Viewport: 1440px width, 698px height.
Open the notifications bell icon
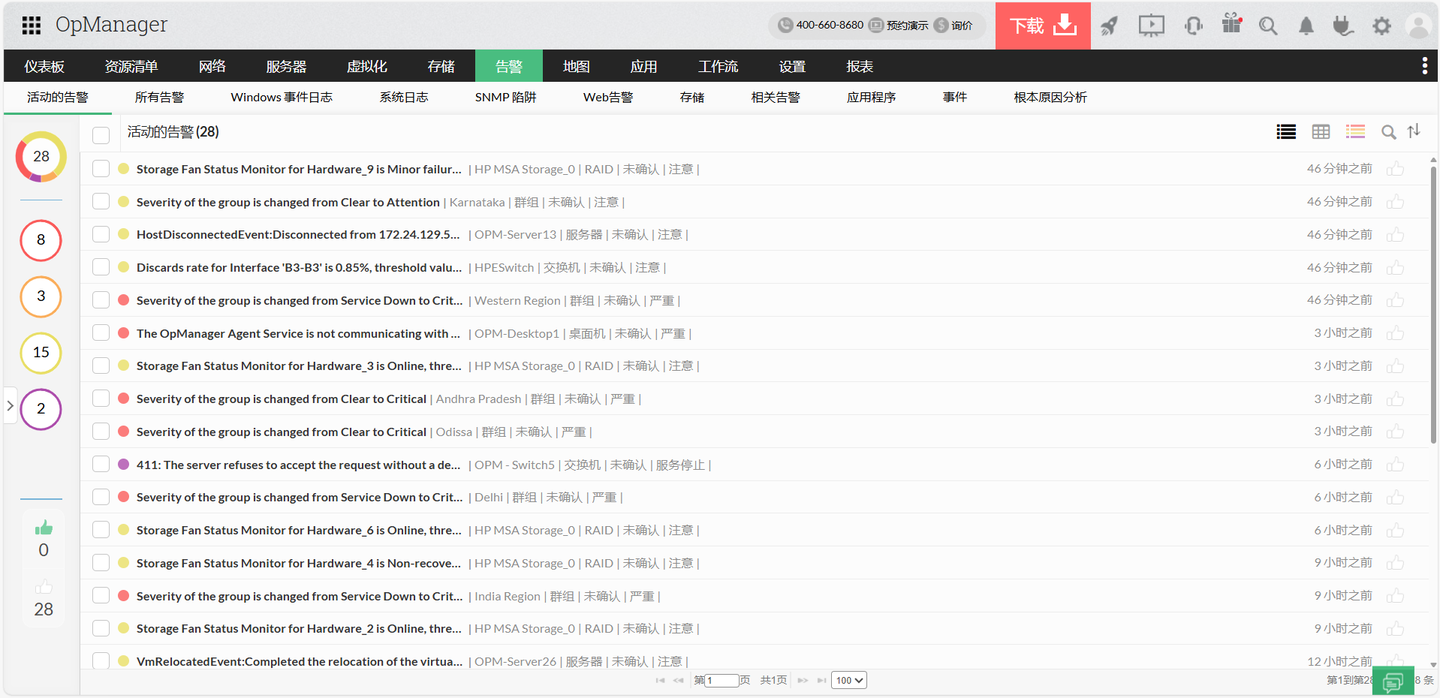(1306, 26)
